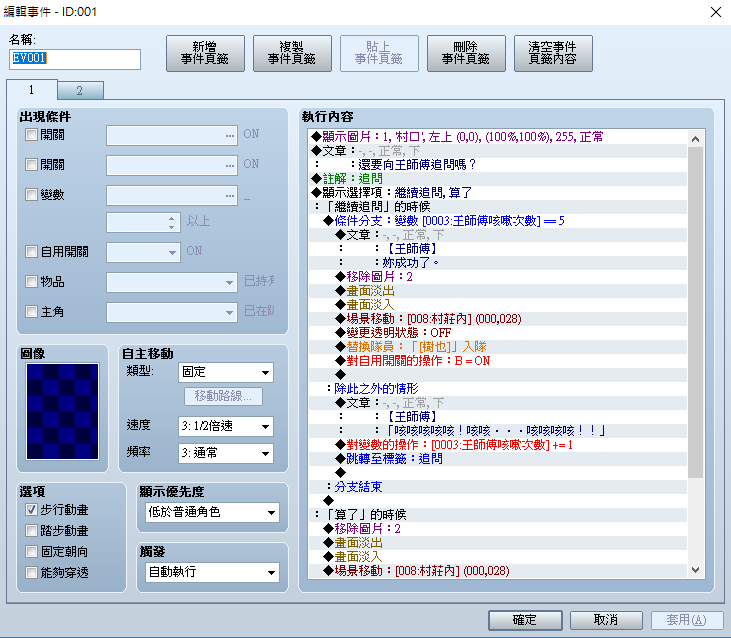Click 清空事件頁籤內容 button

pos(553,53)
